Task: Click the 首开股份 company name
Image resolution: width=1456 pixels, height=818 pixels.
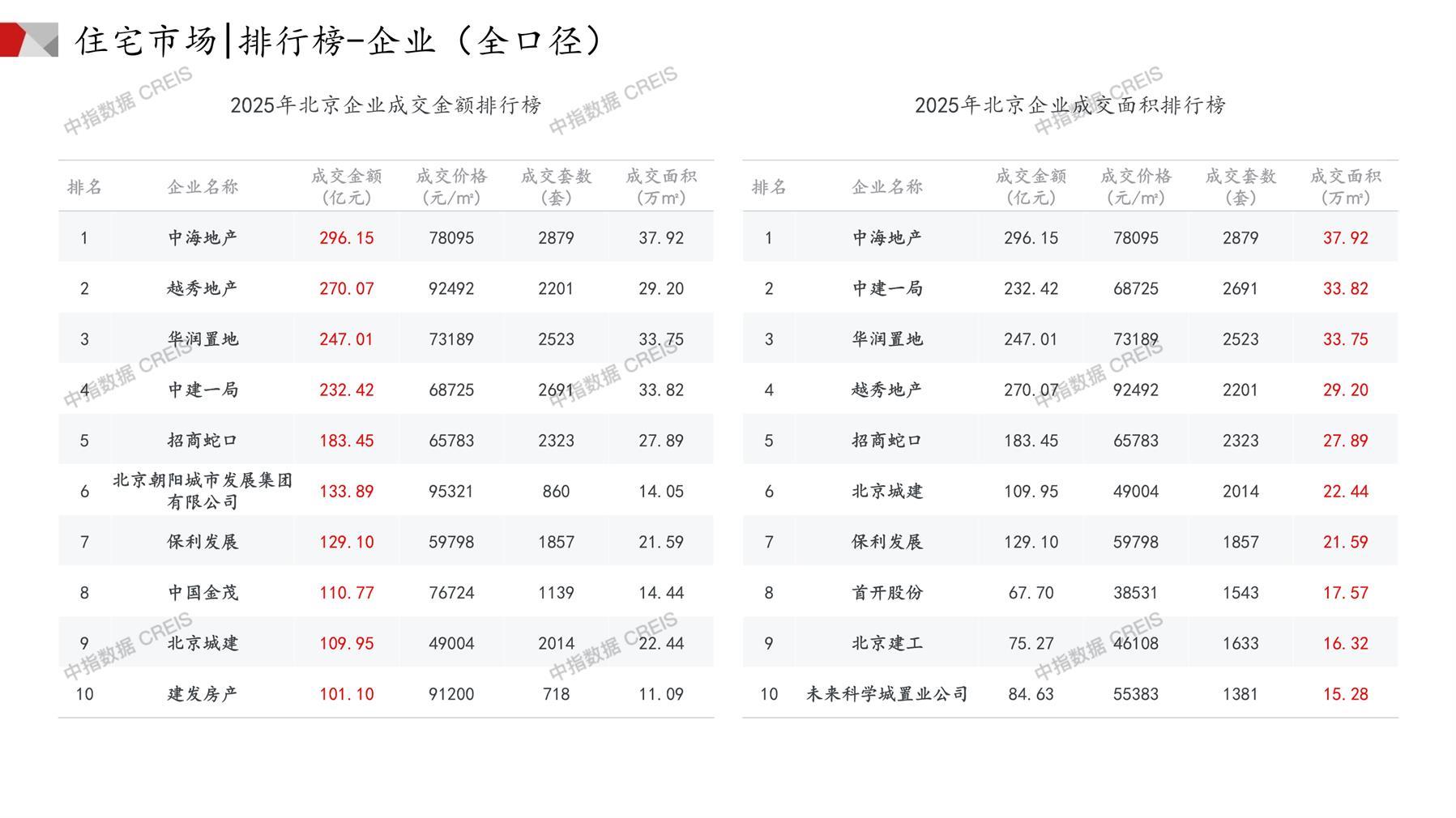Action: pyautogui.click(x=887, y=593)
